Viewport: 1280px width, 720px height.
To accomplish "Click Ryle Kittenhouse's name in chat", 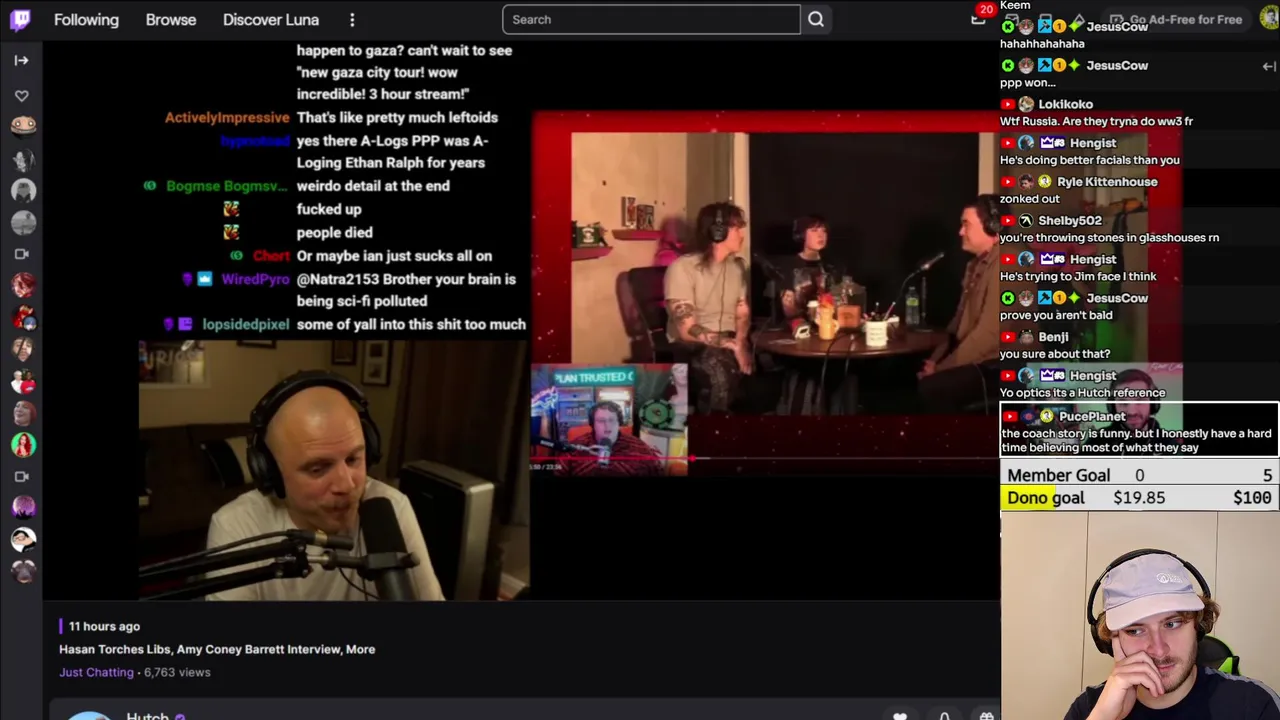I will (x=1107, y=182).
